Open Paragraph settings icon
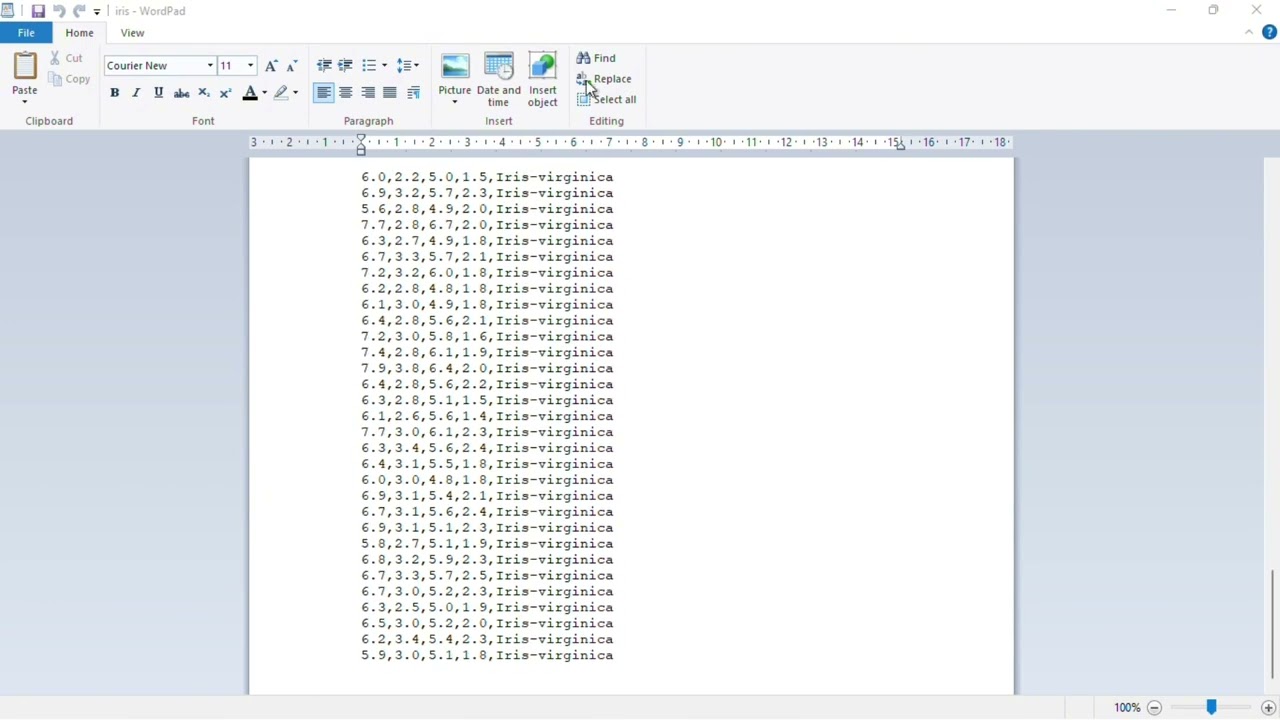Viewport: 1280px width, 720px height. [413, 93]
